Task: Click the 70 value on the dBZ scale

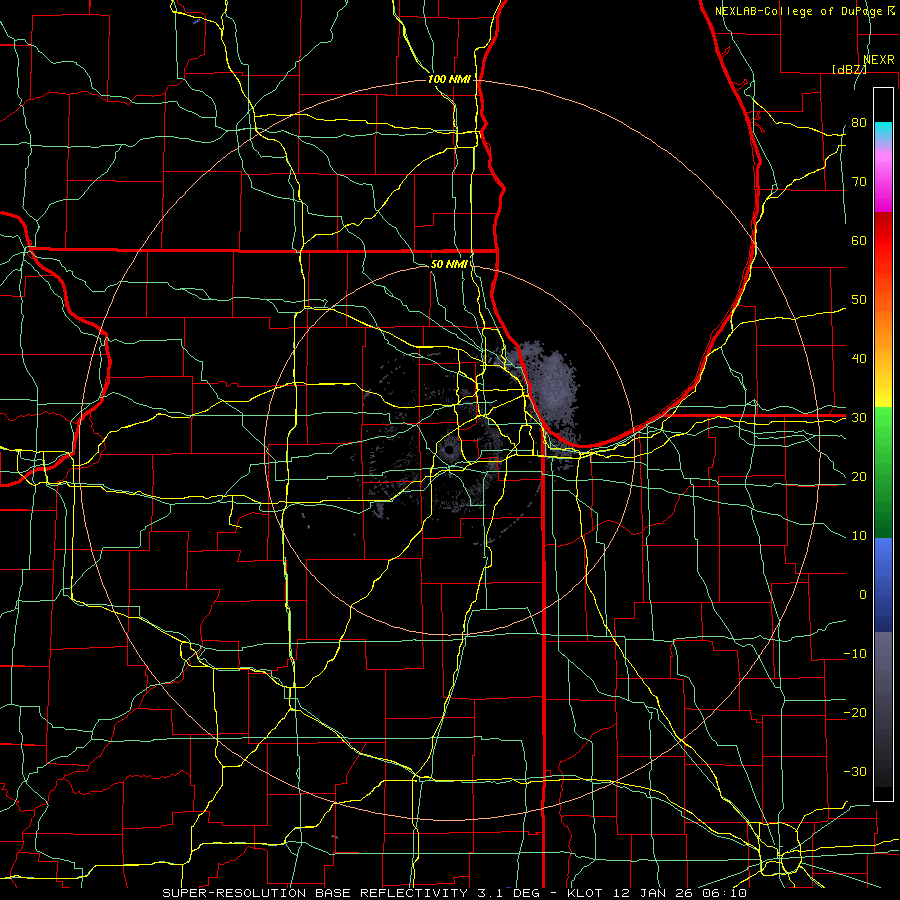Action: [859, 182]
